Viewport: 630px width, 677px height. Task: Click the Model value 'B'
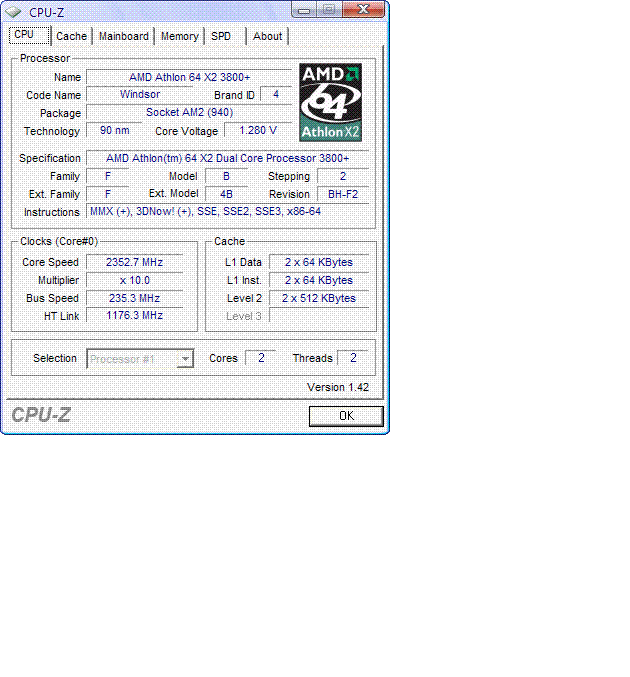pos(226,176)
